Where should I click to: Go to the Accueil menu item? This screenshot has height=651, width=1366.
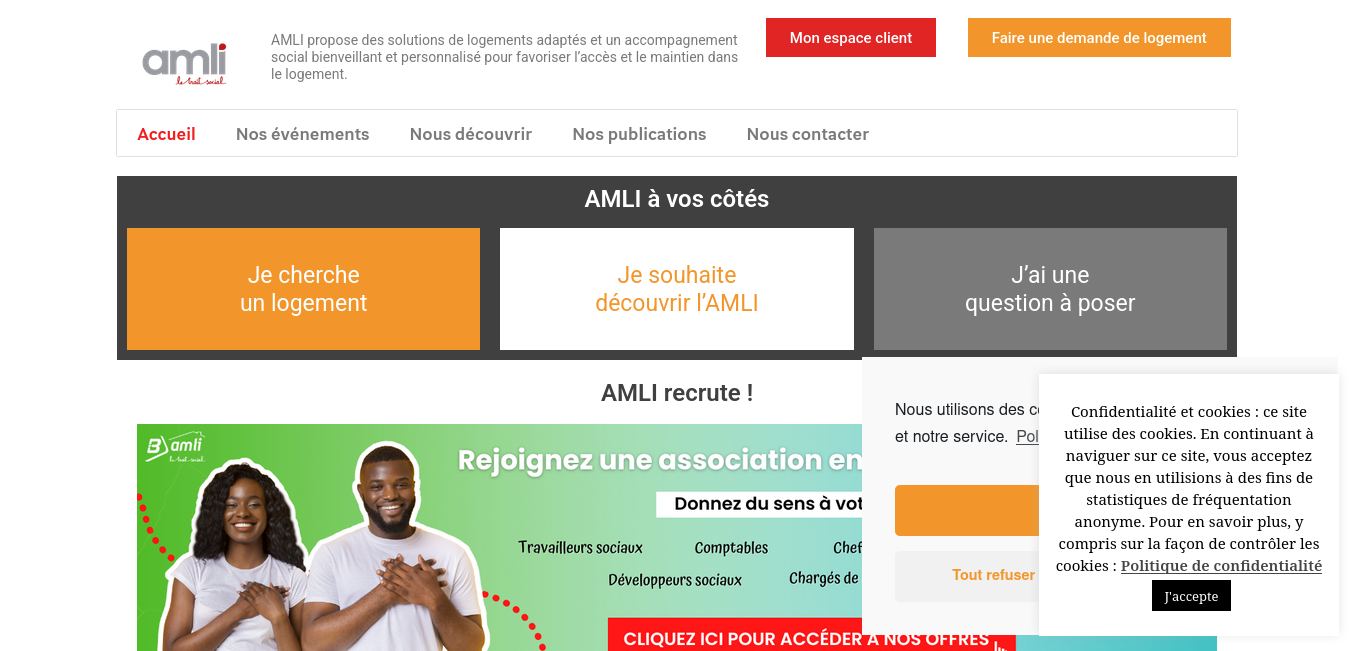click(166, 134)
